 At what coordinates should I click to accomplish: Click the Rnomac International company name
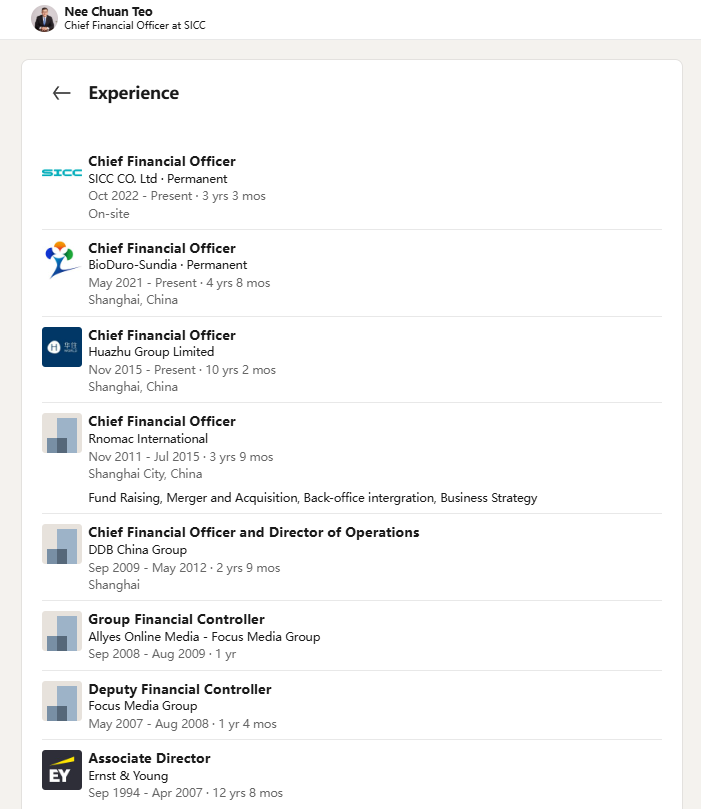(x=148, y=438)
